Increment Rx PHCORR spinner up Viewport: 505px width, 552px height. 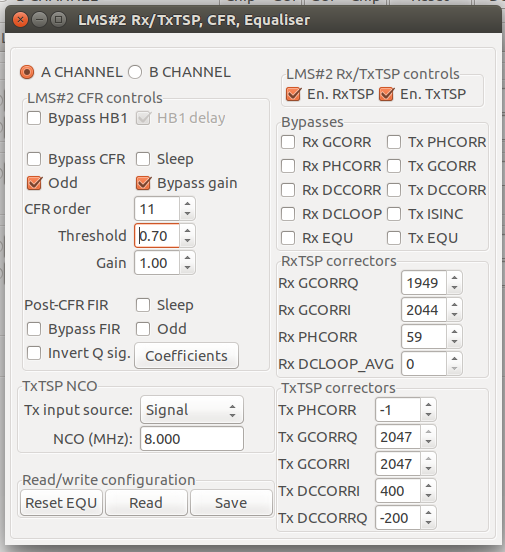click(454, 331)
